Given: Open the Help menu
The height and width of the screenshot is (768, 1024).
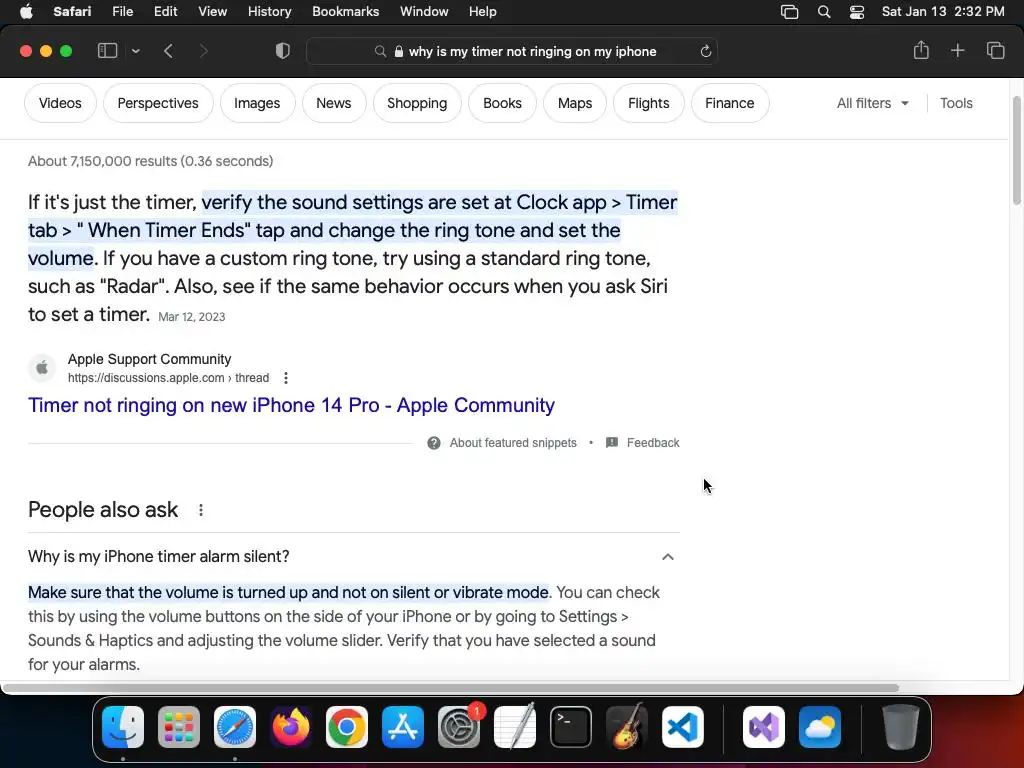Looking at the screenshot, I should [x=483, y=12].
